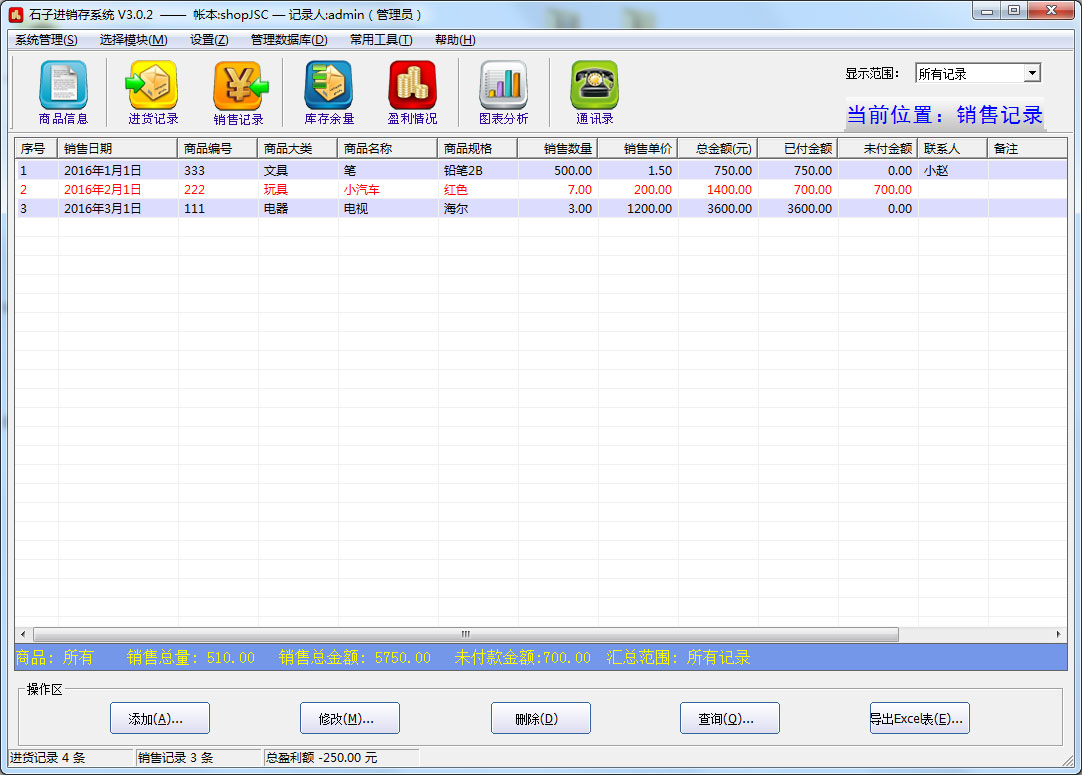Sort by the 已付金额 column header
The image size is (1082, 775).
[x=798, y=148]
